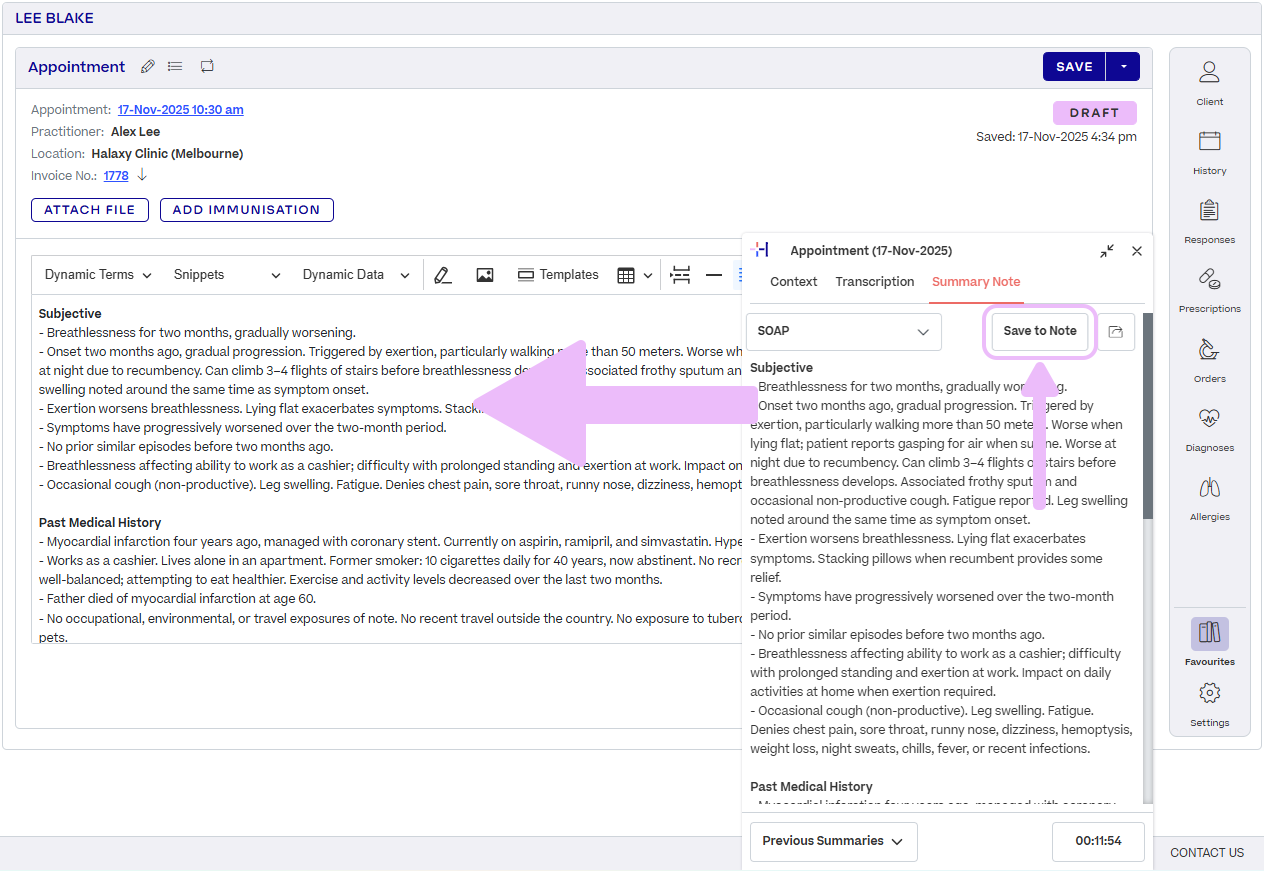Click the page break icon in editor toolbar
The width and height of the screenshot is (1264, 871).
tap(681, 275)
